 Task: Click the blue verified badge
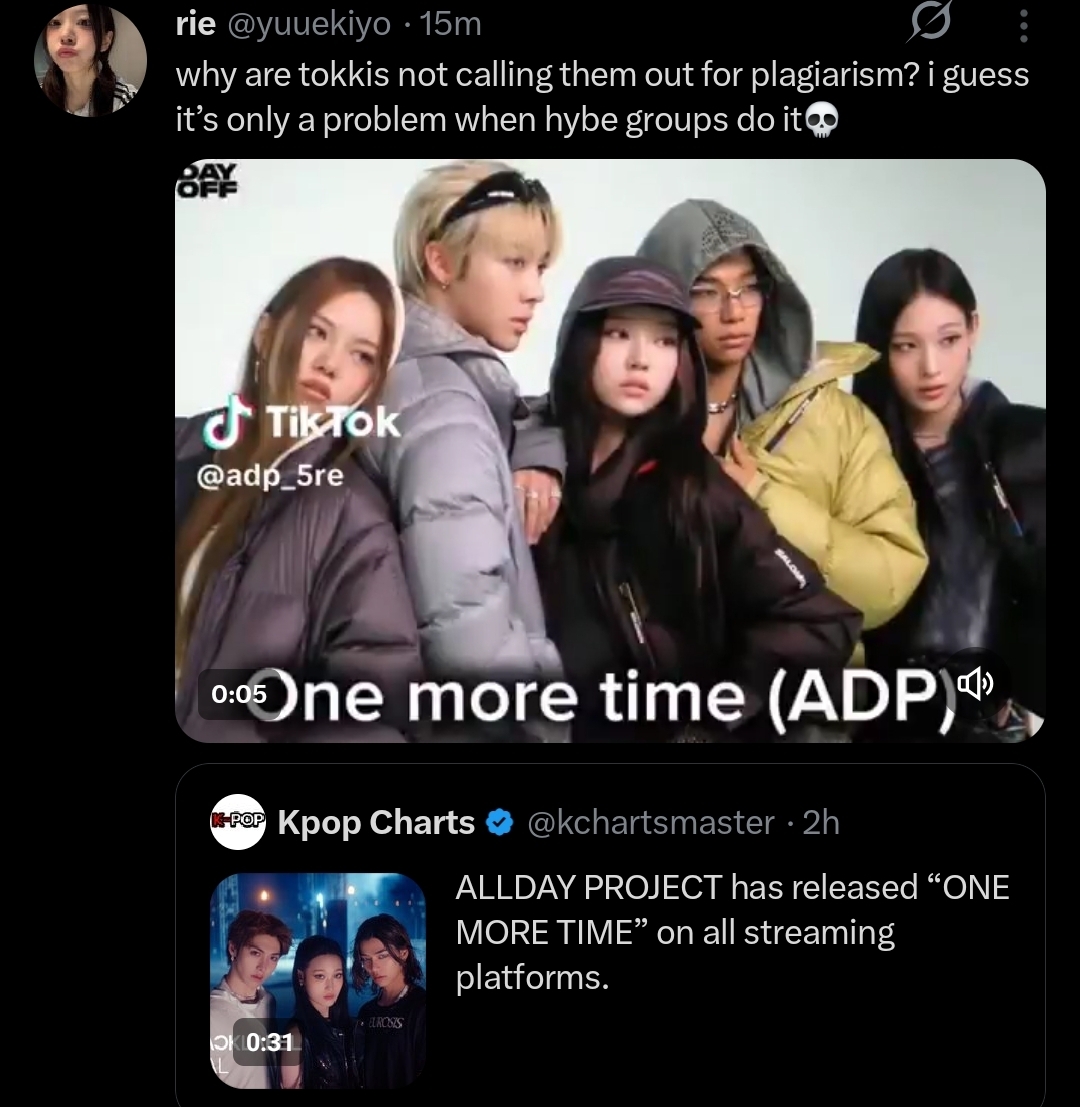(x=500, y=822)
